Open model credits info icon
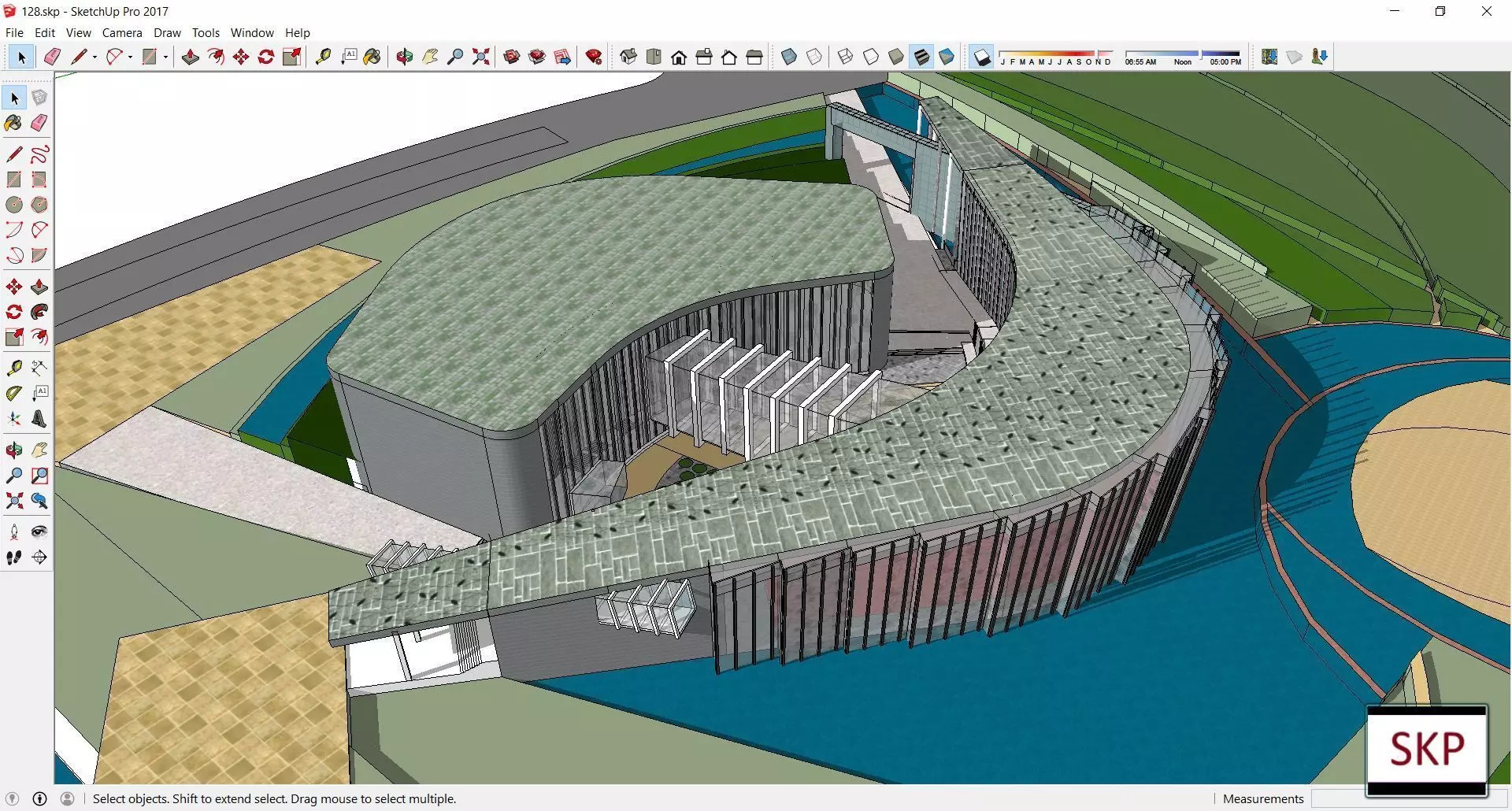 coord(39,798)
